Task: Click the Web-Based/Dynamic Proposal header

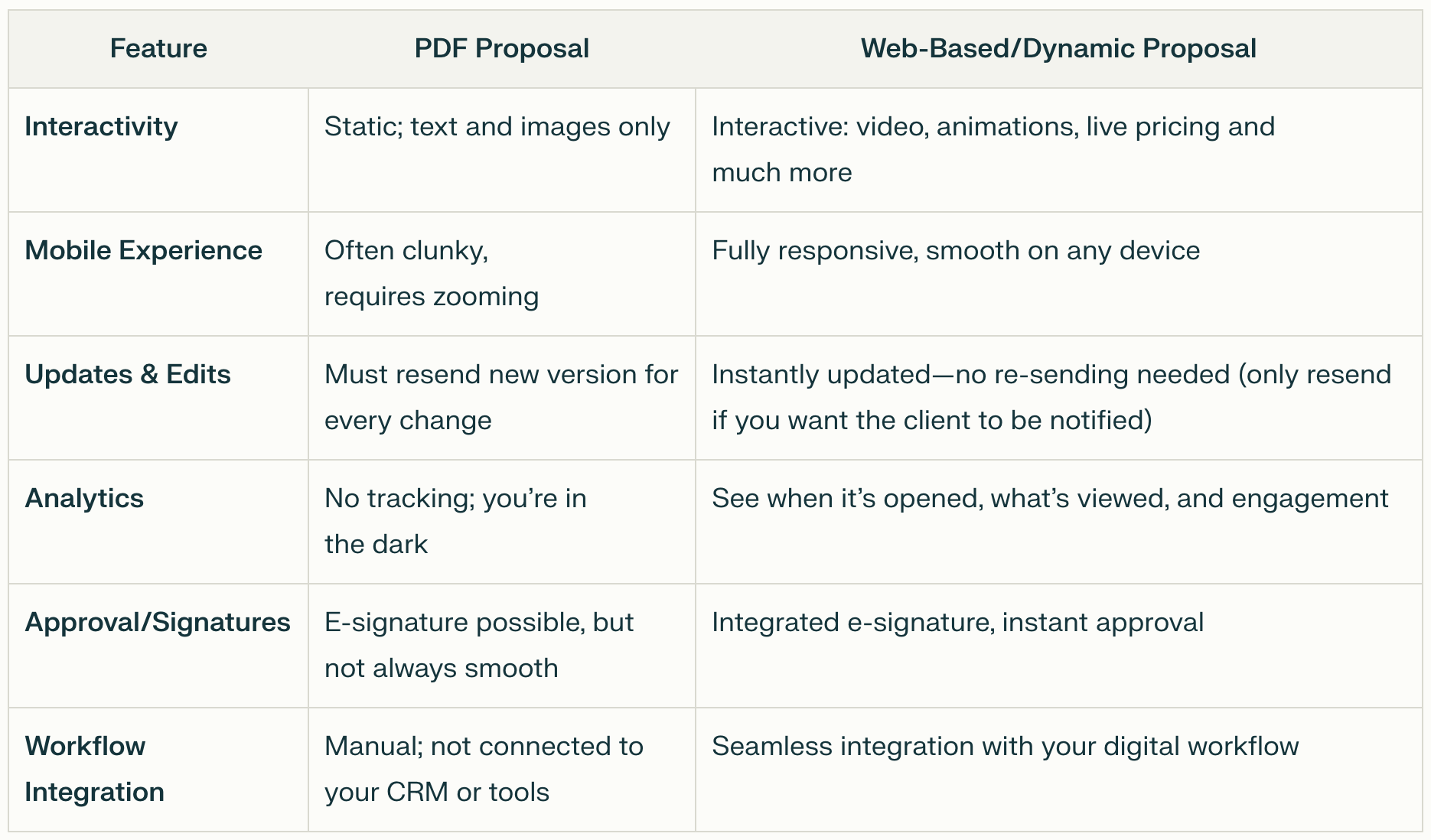Action: (1058, 48)
